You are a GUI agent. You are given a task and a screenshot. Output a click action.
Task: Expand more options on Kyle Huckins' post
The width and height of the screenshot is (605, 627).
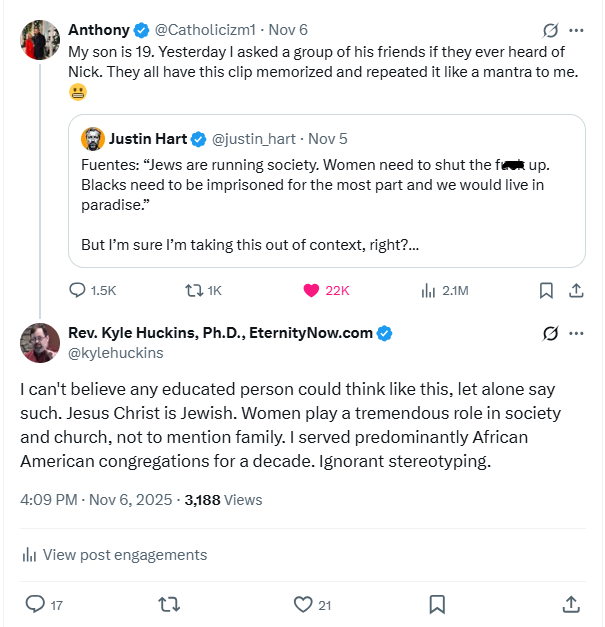[576, 333]
